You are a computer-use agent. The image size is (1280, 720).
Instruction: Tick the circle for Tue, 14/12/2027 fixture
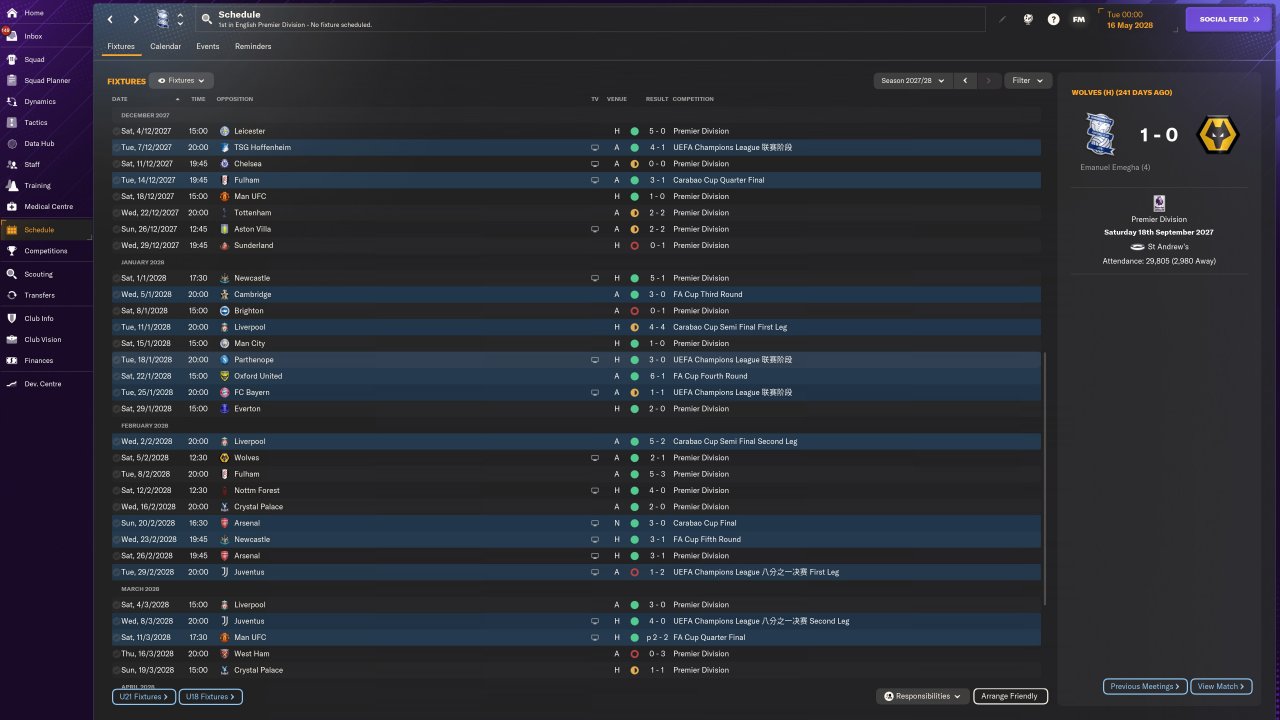point(116,180)
